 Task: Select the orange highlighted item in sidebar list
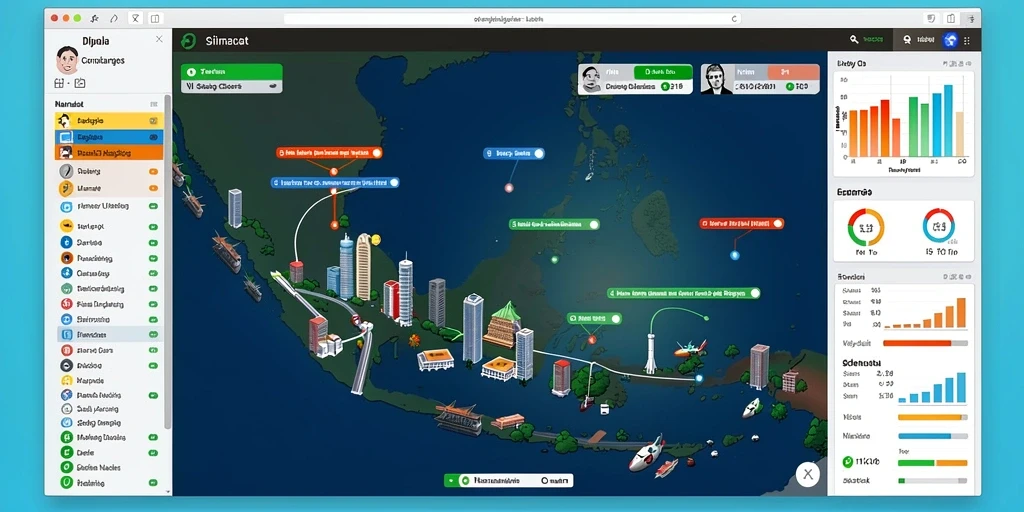pos(108,153)
